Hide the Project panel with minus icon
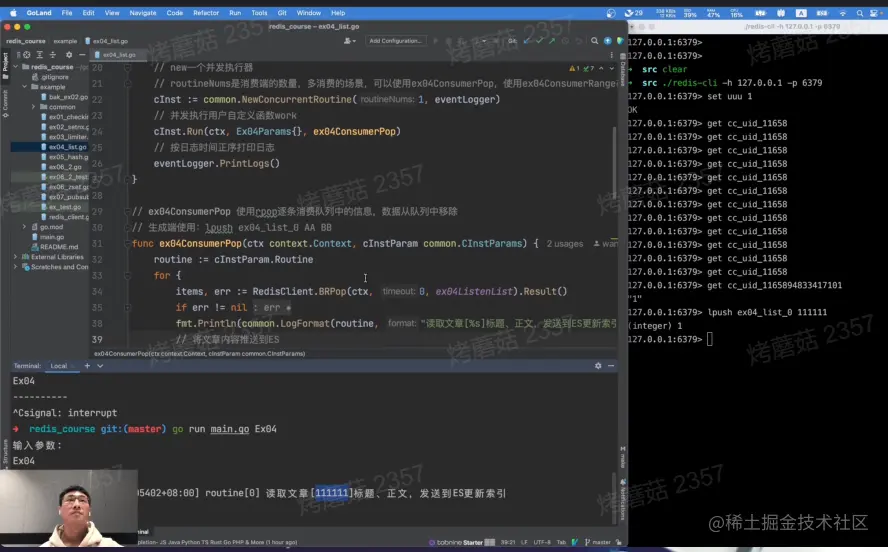The width and height of the screenshot is (888, 552). (82, 55)
